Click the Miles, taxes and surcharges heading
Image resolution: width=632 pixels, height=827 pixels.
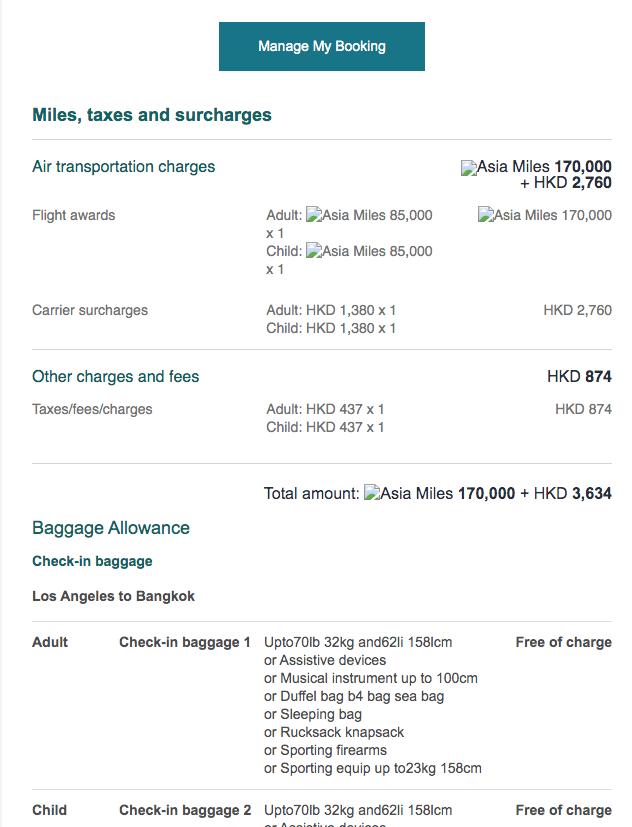[152, 115]
